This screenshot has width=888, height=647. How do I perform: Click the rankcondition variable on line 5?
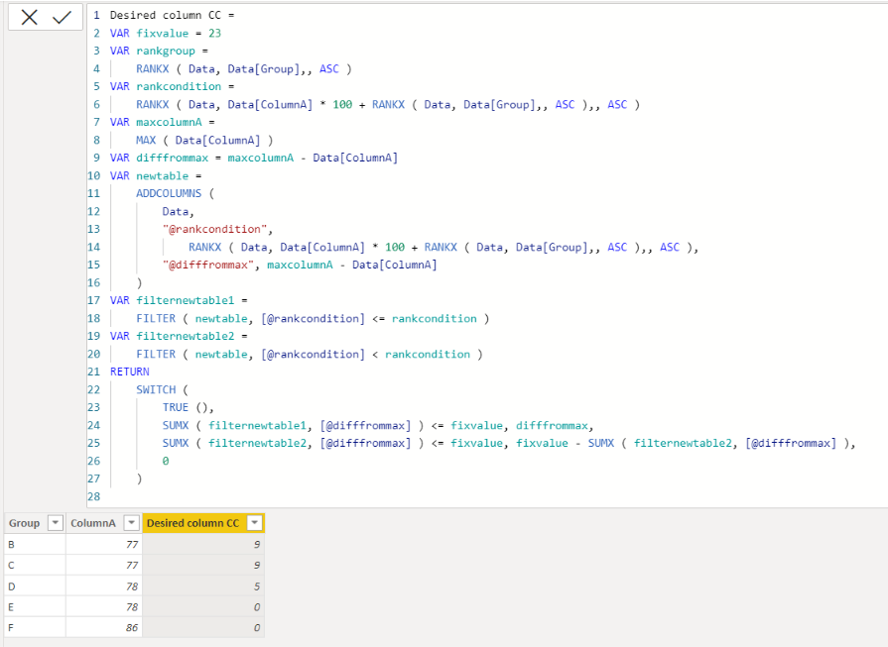coord(178,87)
